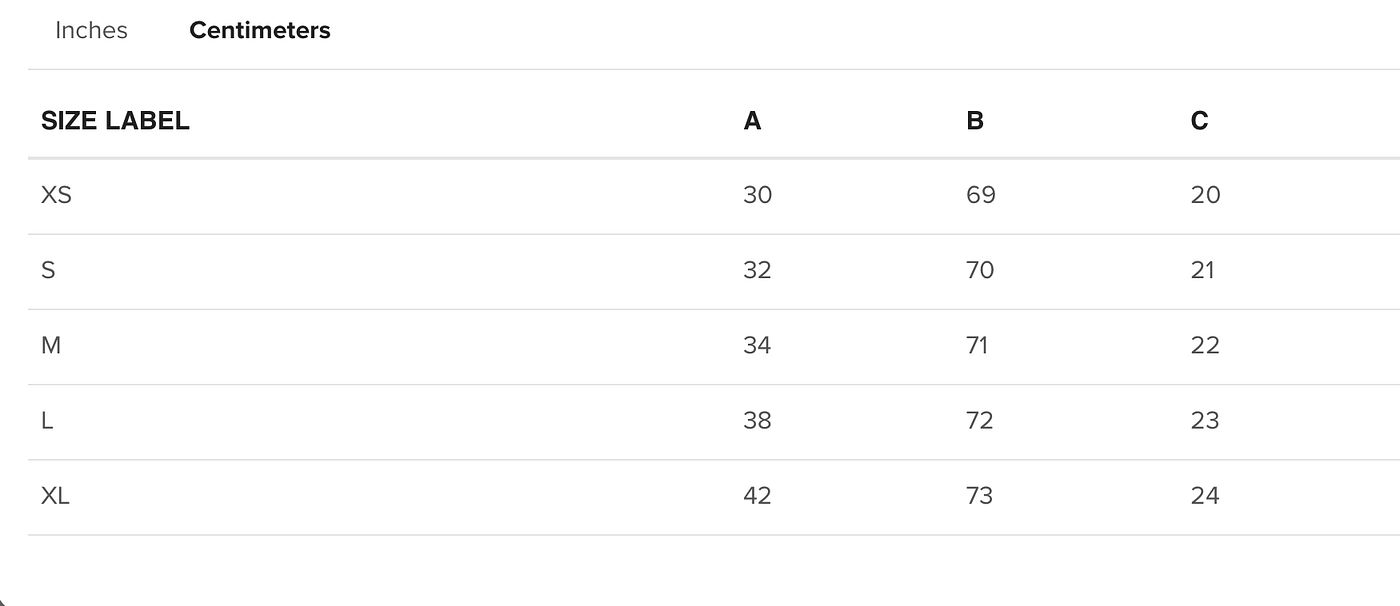Click column header C
Screen dimensions: 1400x606
coord(1199,121)
